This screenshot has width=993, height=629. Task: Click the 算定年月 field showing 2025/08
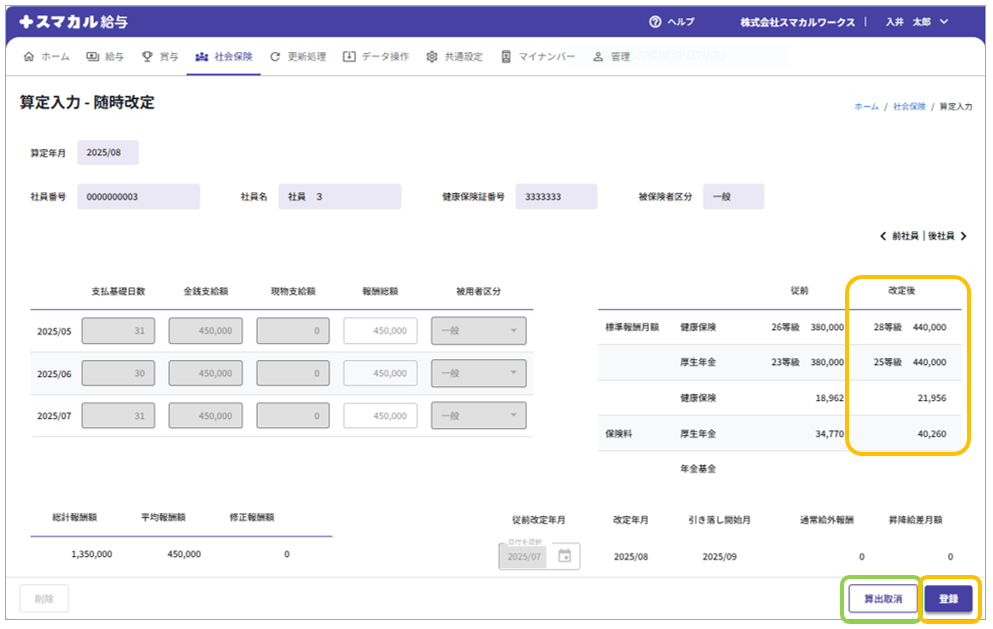tap(108, 153)
